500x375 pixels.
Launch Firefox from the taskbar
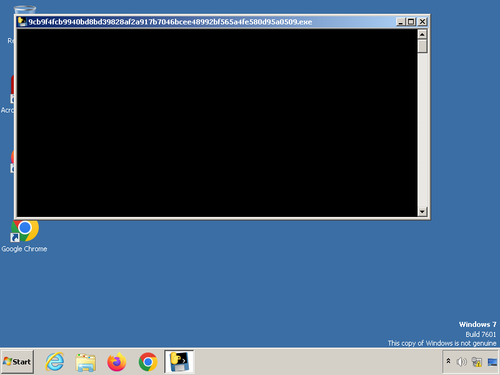117,362
